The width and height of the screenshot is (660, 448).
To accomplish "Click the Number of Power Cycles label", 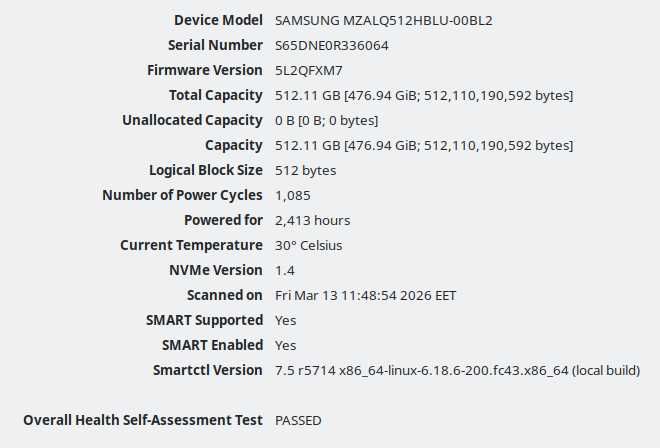I will coord(182,195).
